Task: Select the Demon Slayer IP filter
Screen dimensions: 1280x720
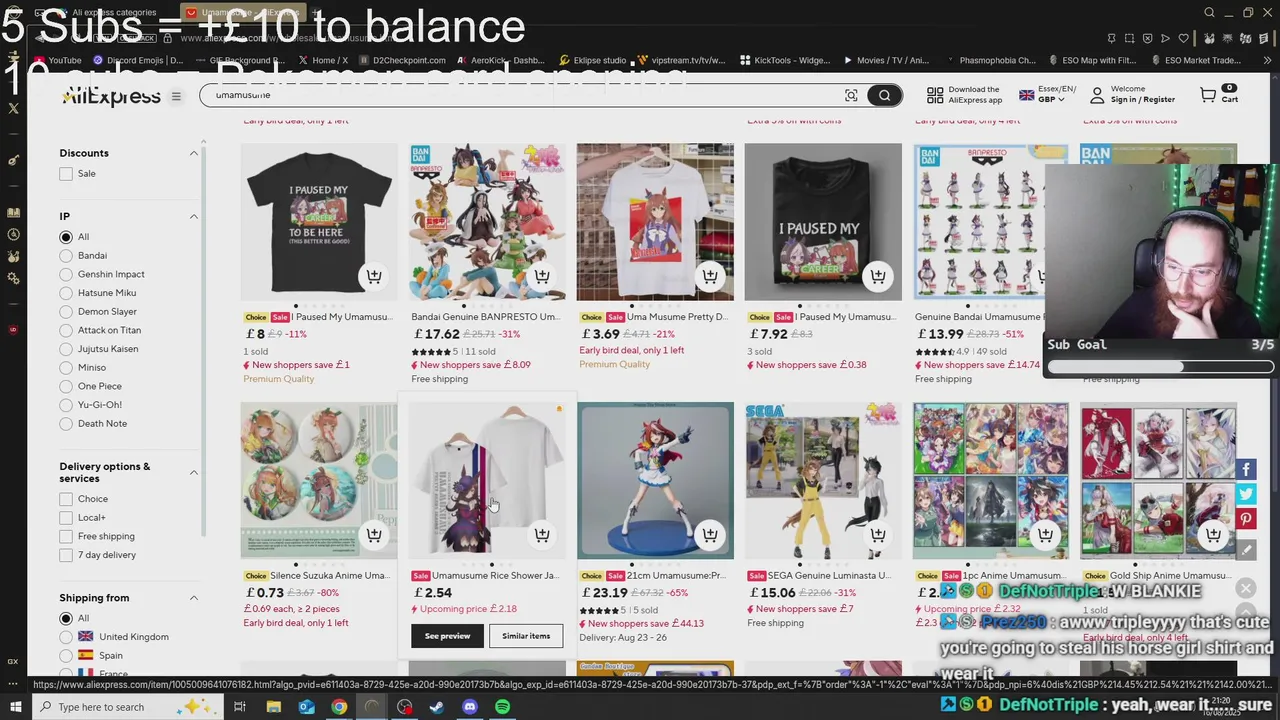Action: click(x=66, y=312)
